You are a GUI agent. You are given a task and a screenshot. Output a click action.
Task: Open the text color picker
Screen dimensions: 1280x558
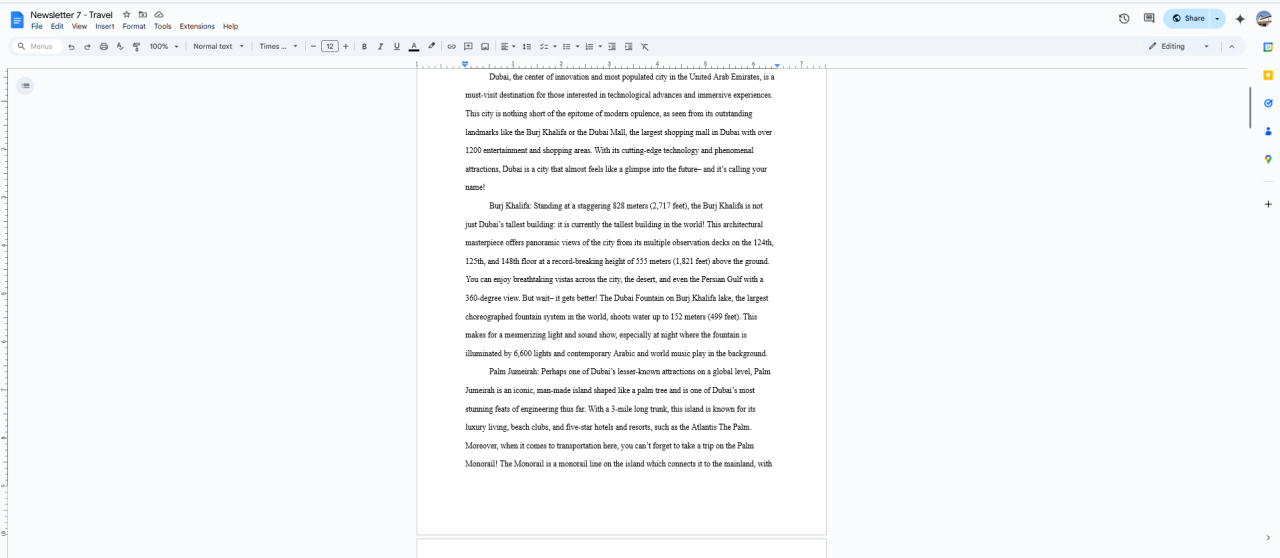[414, 47]
